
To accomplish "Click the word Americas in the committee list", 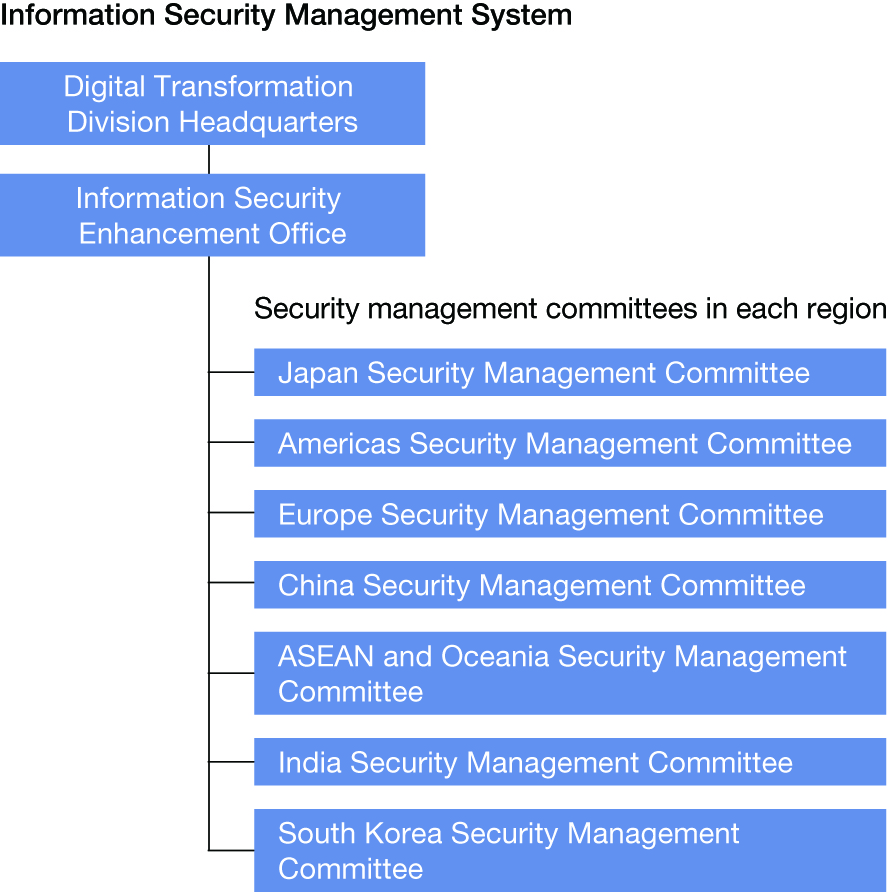I will 339,444.
